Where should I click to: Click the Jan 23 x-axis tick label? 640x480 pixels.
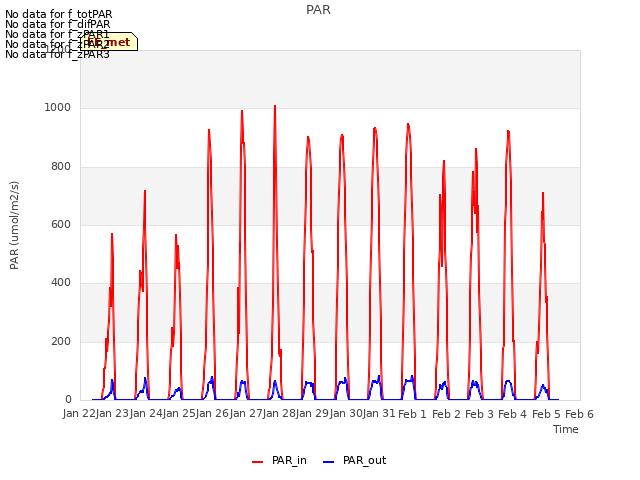coord(112,414)
